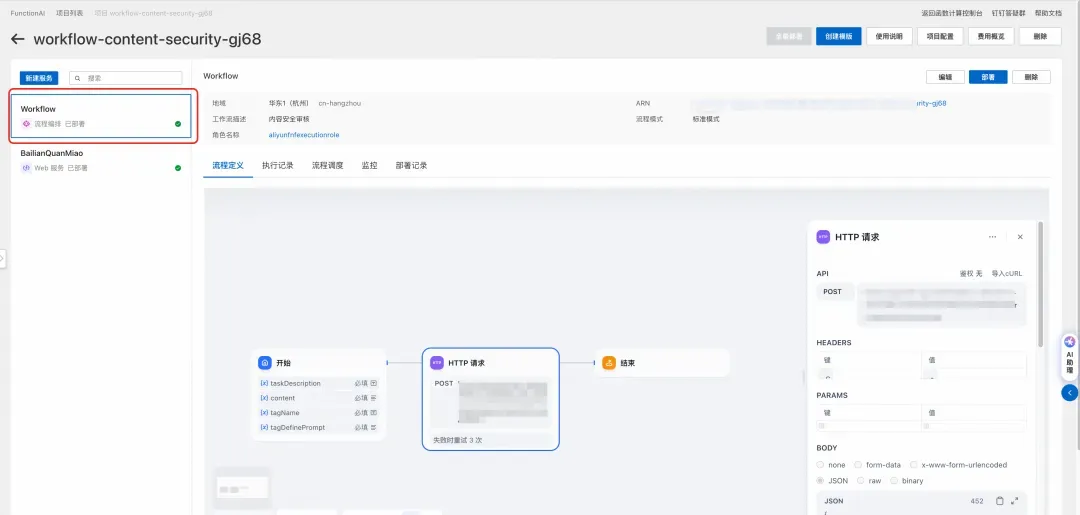Click the 失败时重试 3 次 text
This screenshot has width=1080, height=515.
coord(457,440)
